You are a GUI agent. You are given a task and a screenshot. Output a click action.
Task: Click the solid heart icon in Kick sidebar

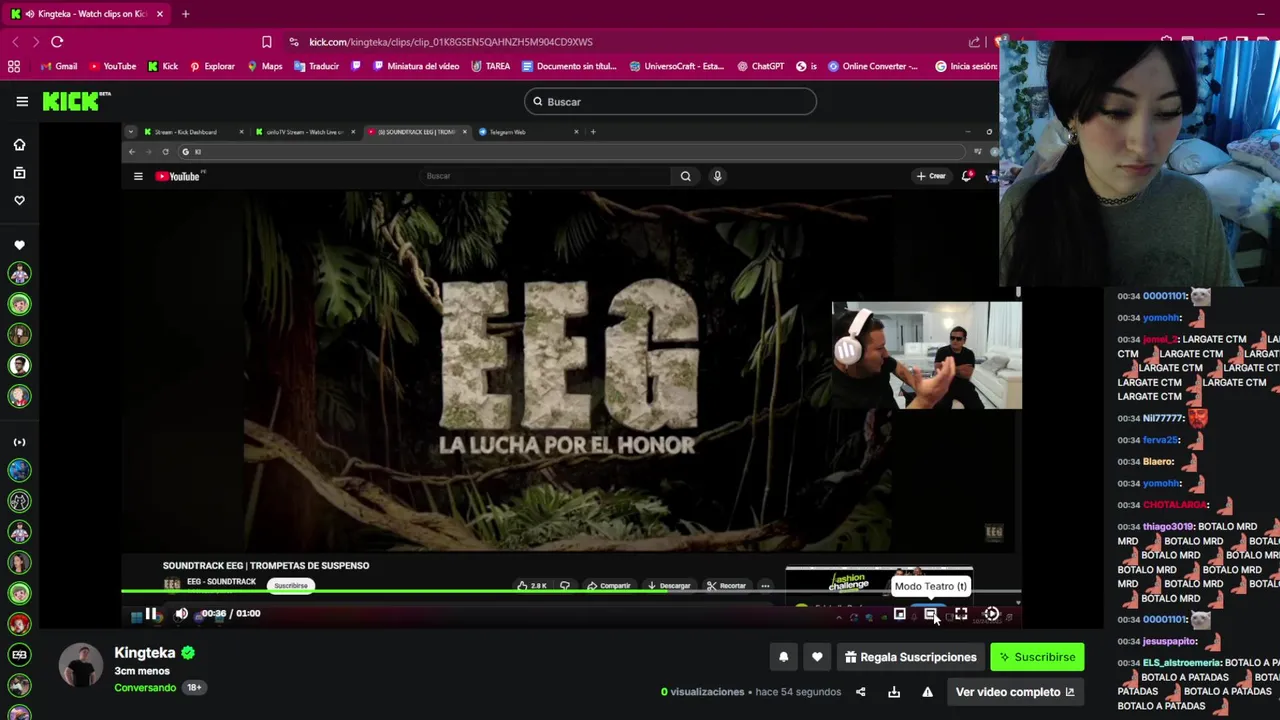pos(19,245)
